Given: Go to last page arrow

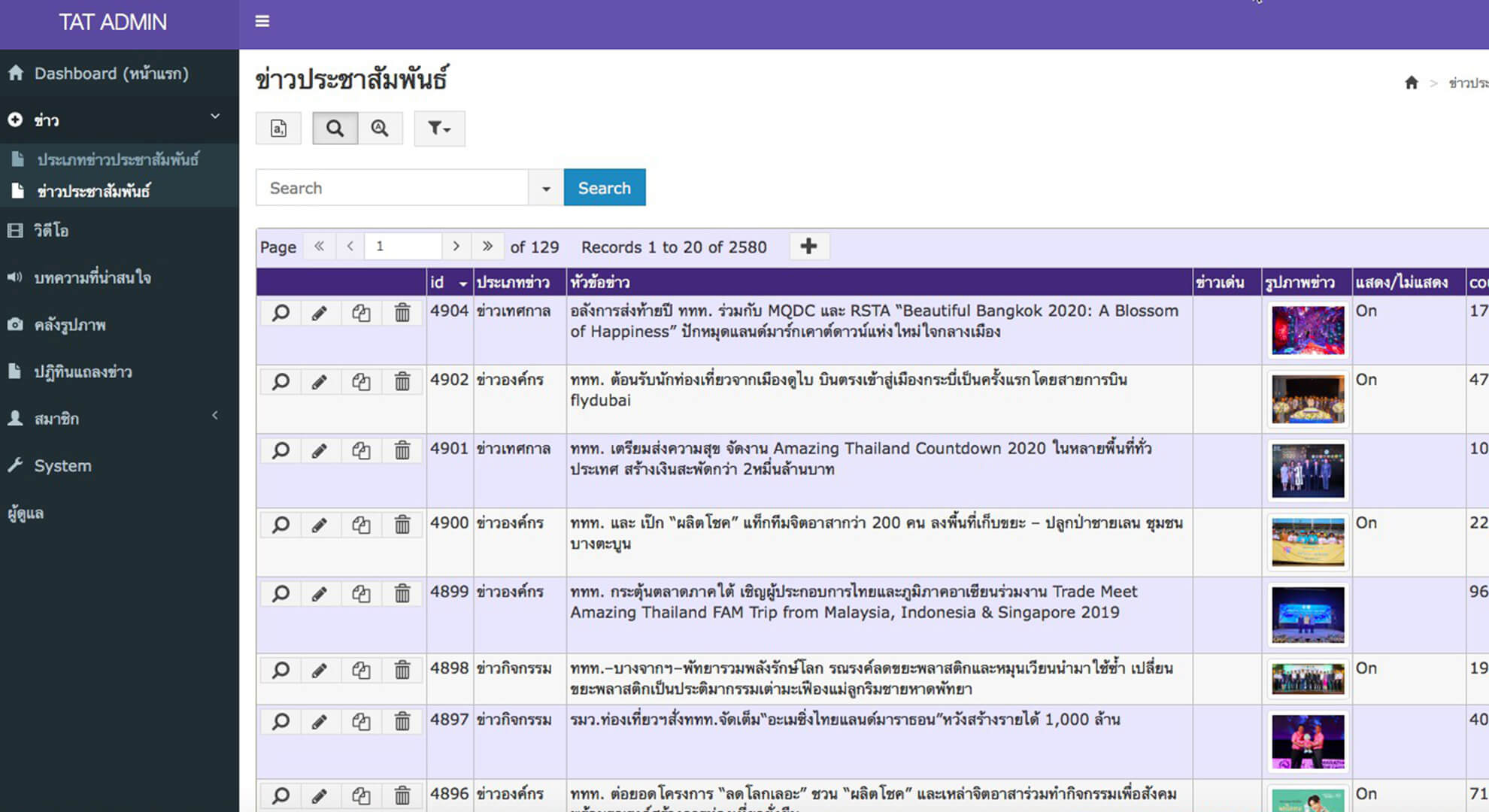Looking at the screenshot, I should pyautogui.click(x=487, y=247).
